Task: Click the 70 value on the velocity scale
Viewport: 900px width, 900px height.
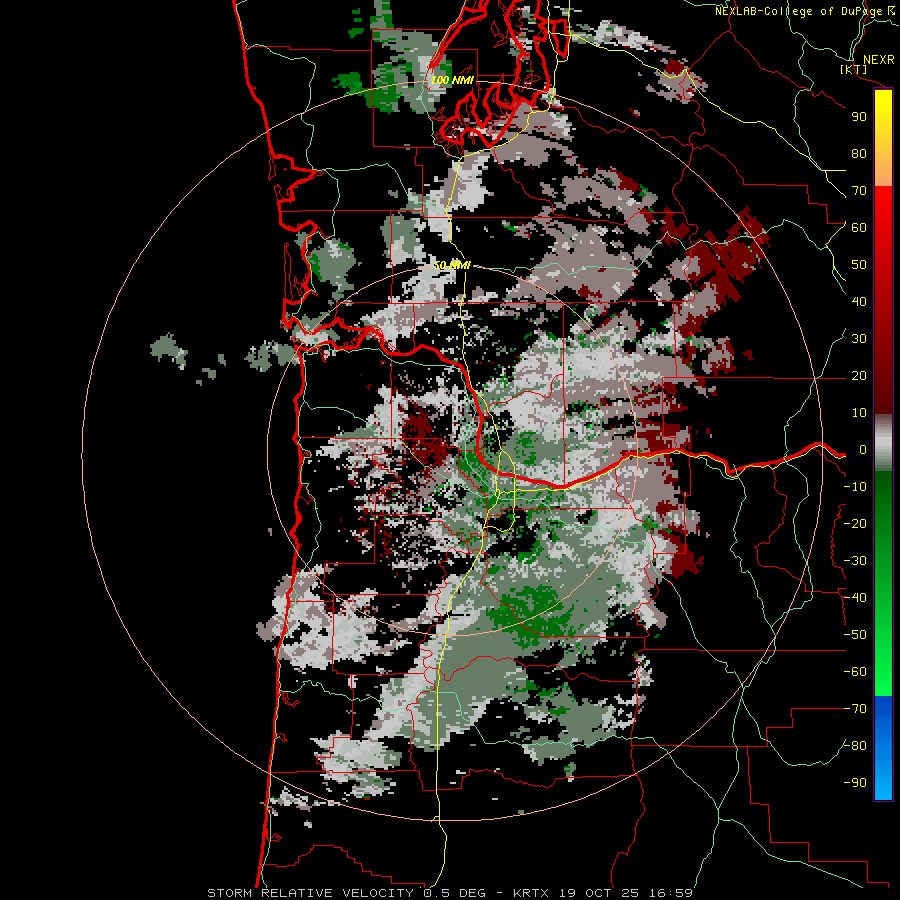Action: (859, 191)
